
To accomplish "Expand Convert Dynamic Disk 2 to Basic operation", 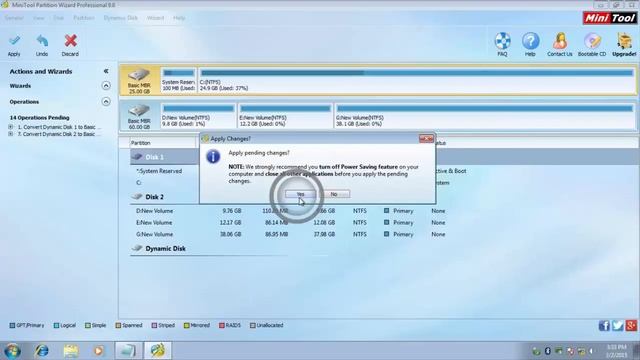I will (x=11, y=134).
